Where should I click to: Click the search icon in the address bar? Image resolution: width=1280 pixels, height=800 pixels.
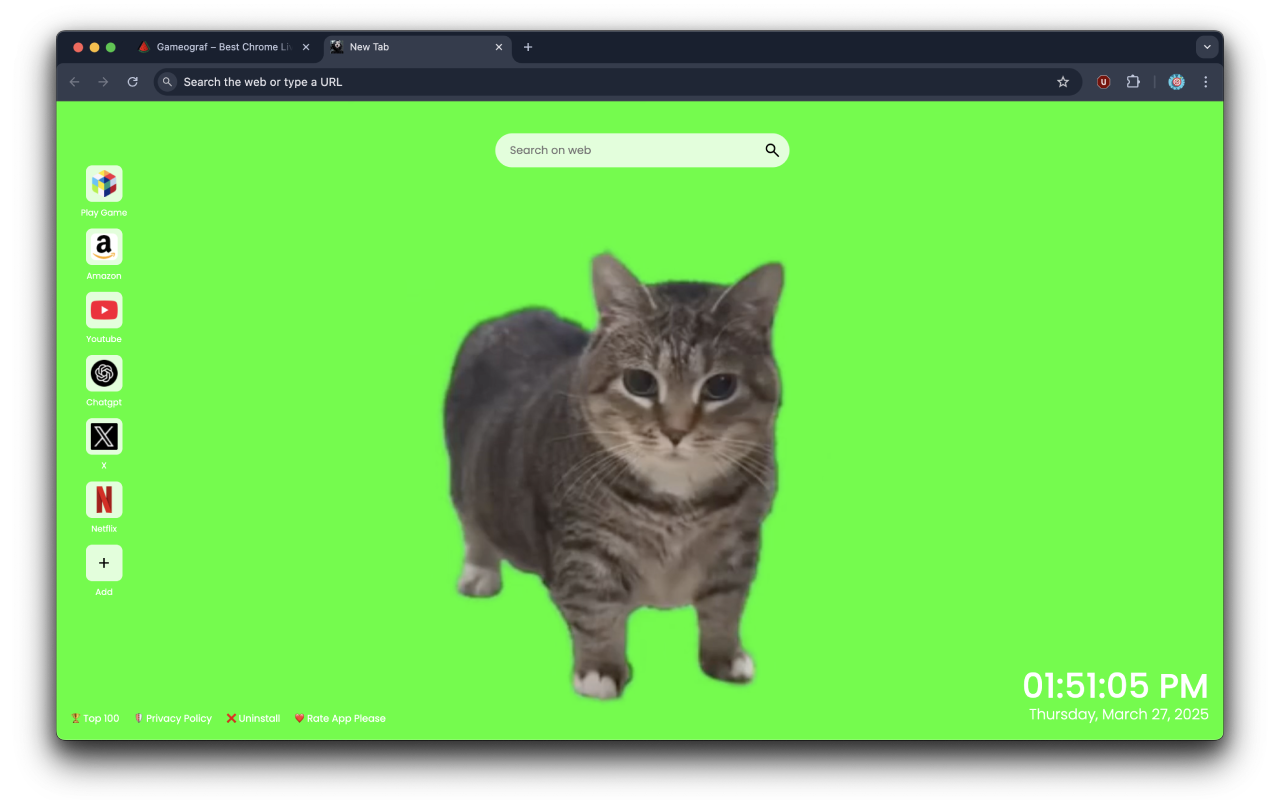point(168,82)
